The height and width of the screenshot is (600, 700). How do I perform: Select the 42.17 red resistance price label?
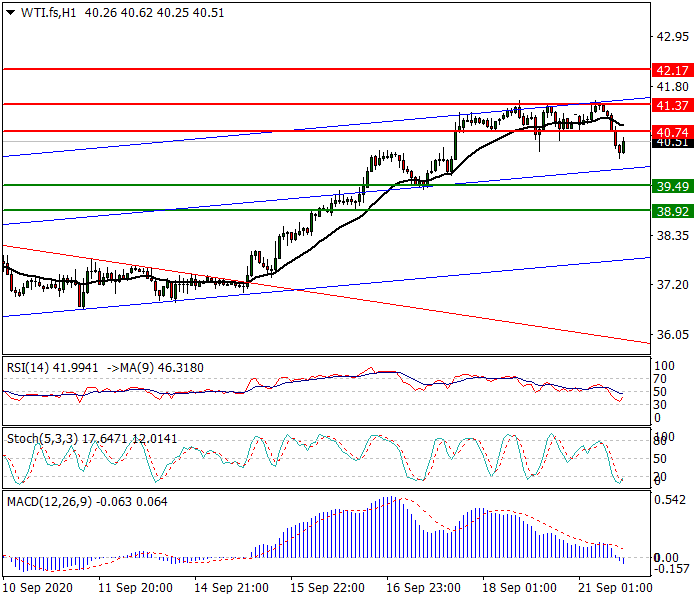[x=672, y=70]
